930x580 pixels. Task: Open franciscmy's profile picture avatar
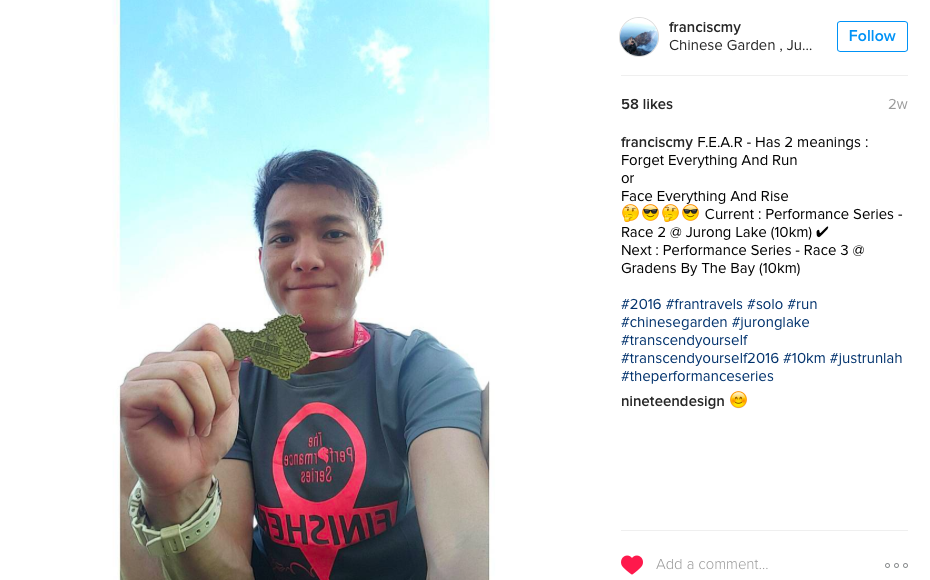[639, 37]
